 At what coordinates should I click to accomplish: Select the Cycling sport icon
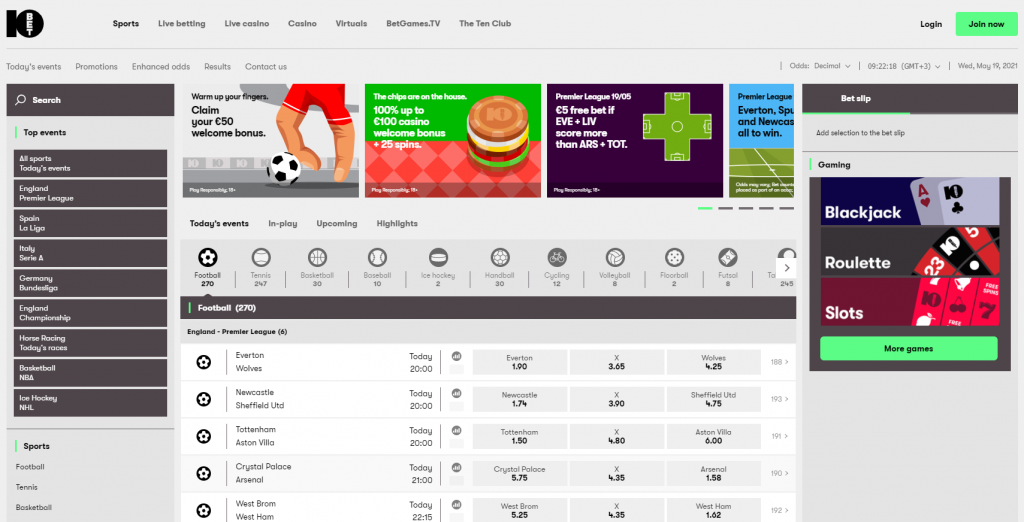click(556, 257)
